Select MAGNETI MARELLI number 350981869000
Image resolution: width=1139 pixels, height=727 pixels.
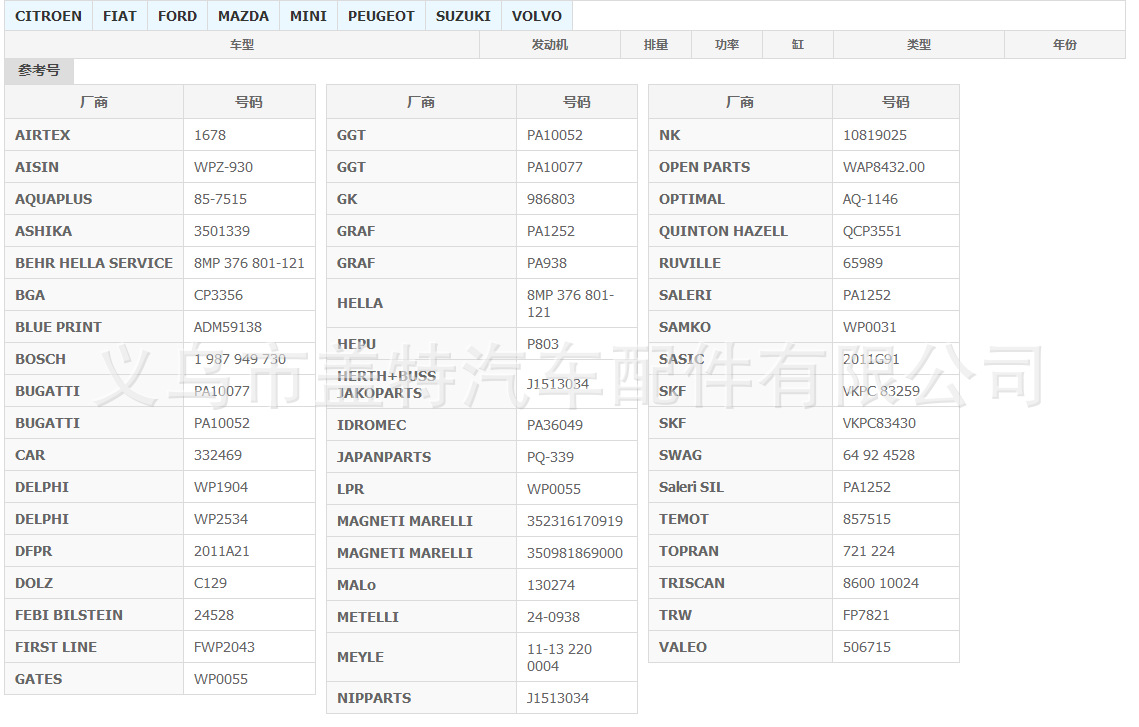click(577, 553)
